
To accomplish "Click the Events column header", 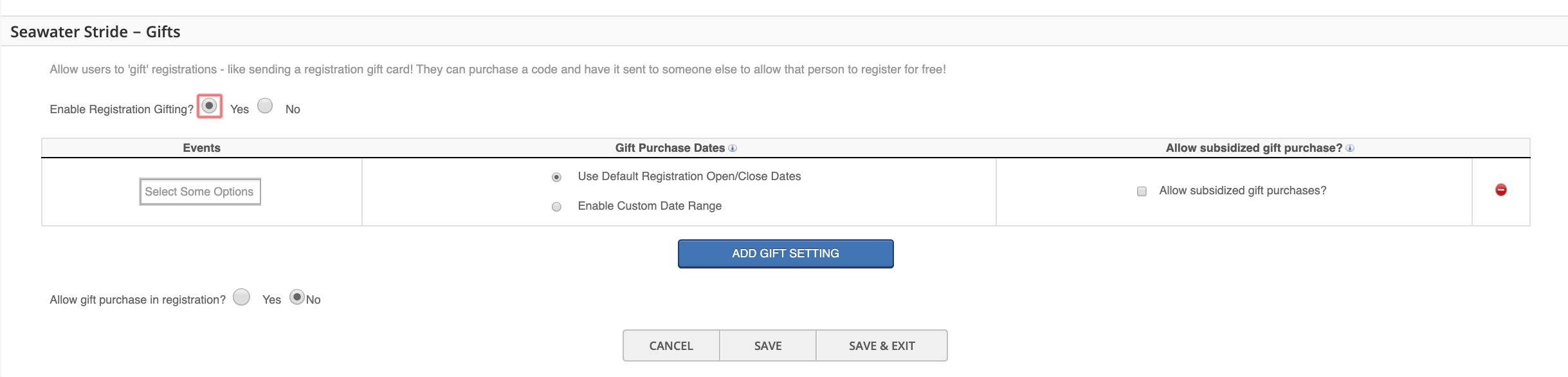I will click(x=201, y=148).
